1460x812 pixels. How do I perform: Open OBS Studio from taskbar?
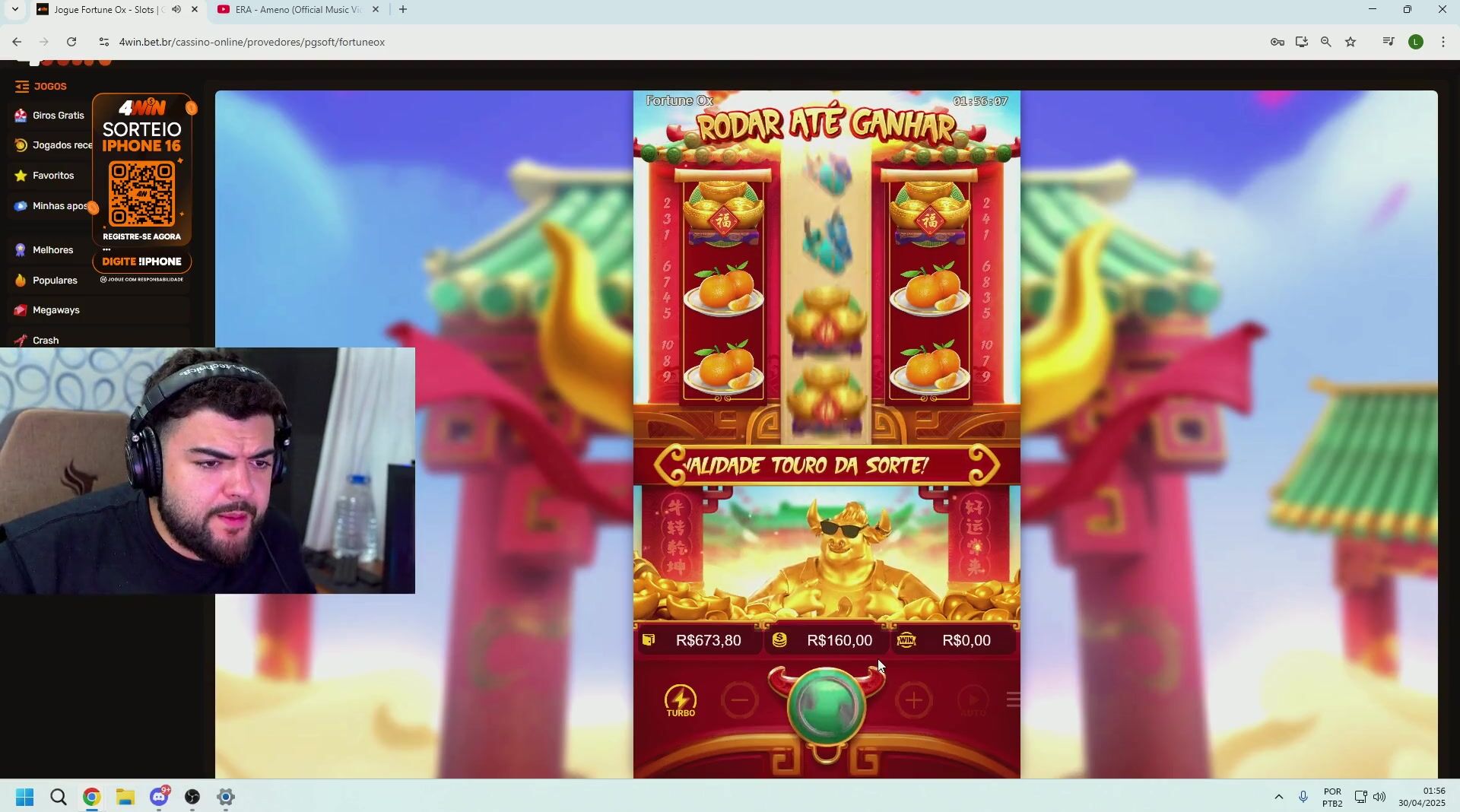point(192,797)
